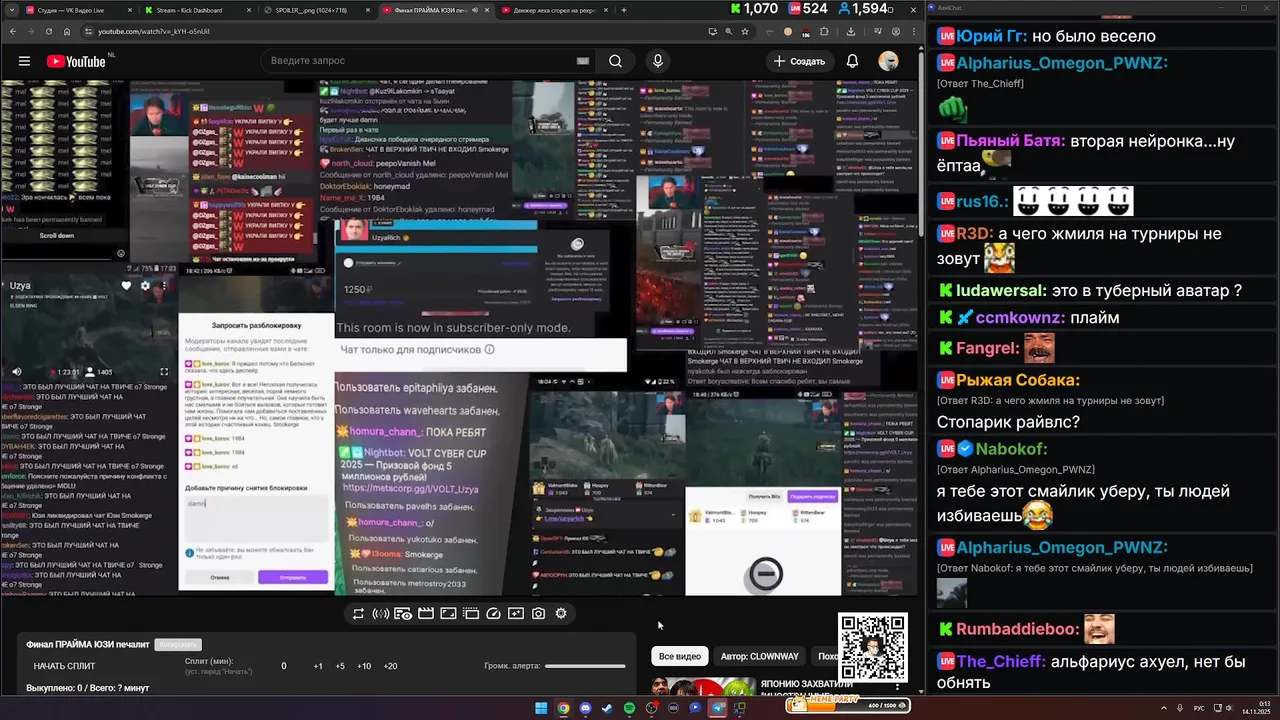Take a screenshot with the camera icon
1280x720 pixels.
pyautogui.click(x=538, y=614)
